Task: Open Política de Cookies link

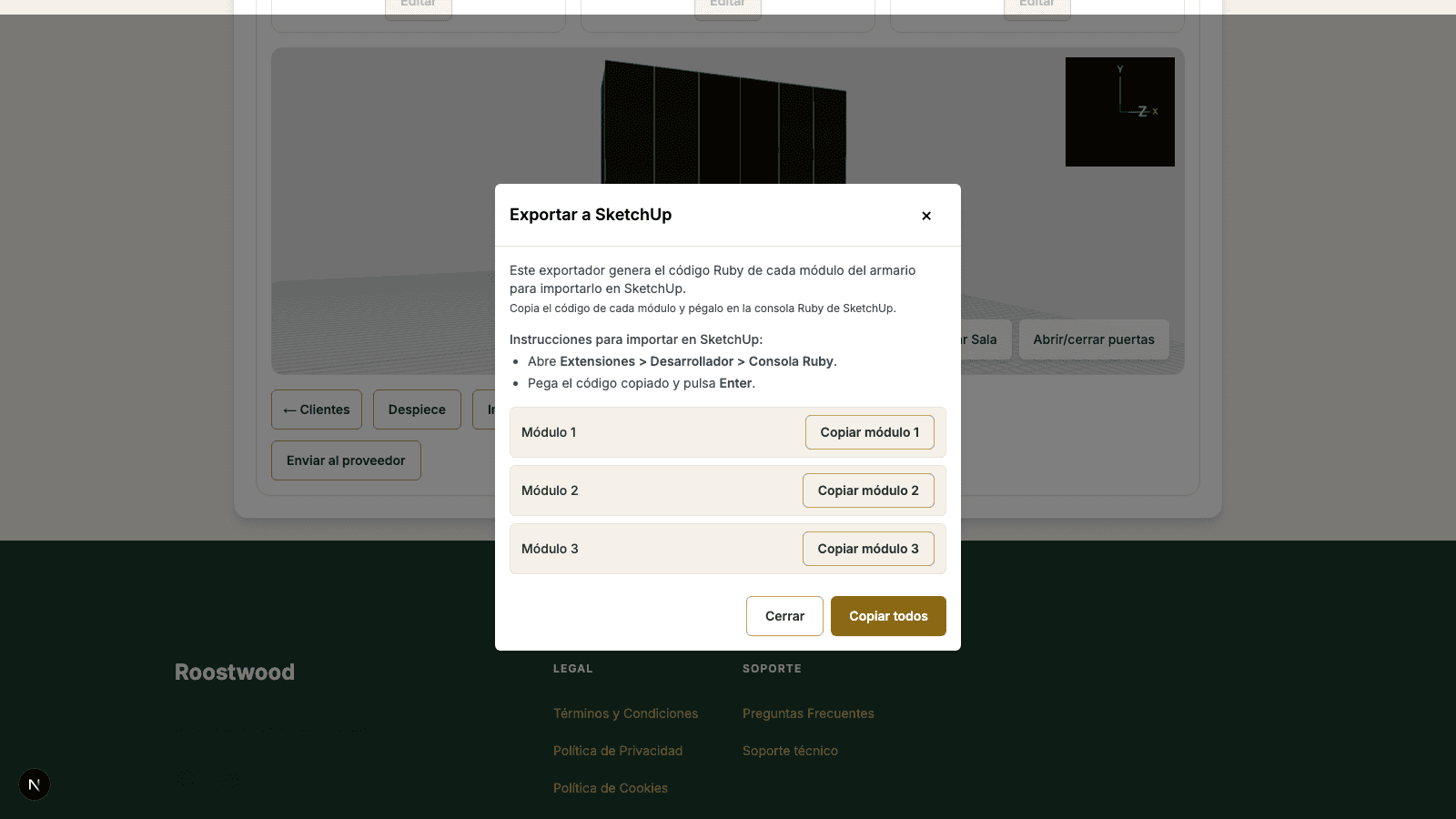Action: [611, 788]
